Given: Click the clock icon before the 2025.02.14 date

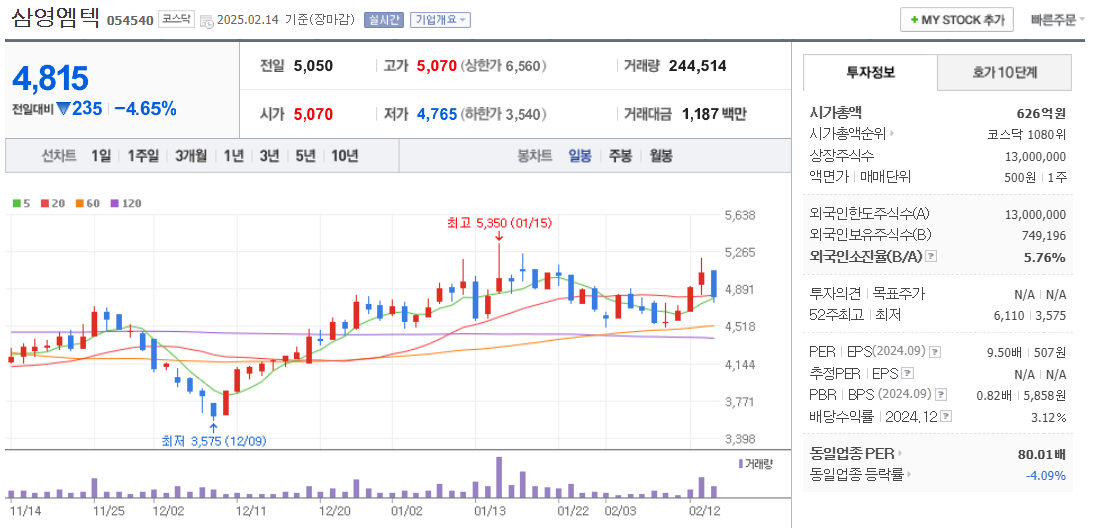Looking at the screenshot, I should point(207,21).
